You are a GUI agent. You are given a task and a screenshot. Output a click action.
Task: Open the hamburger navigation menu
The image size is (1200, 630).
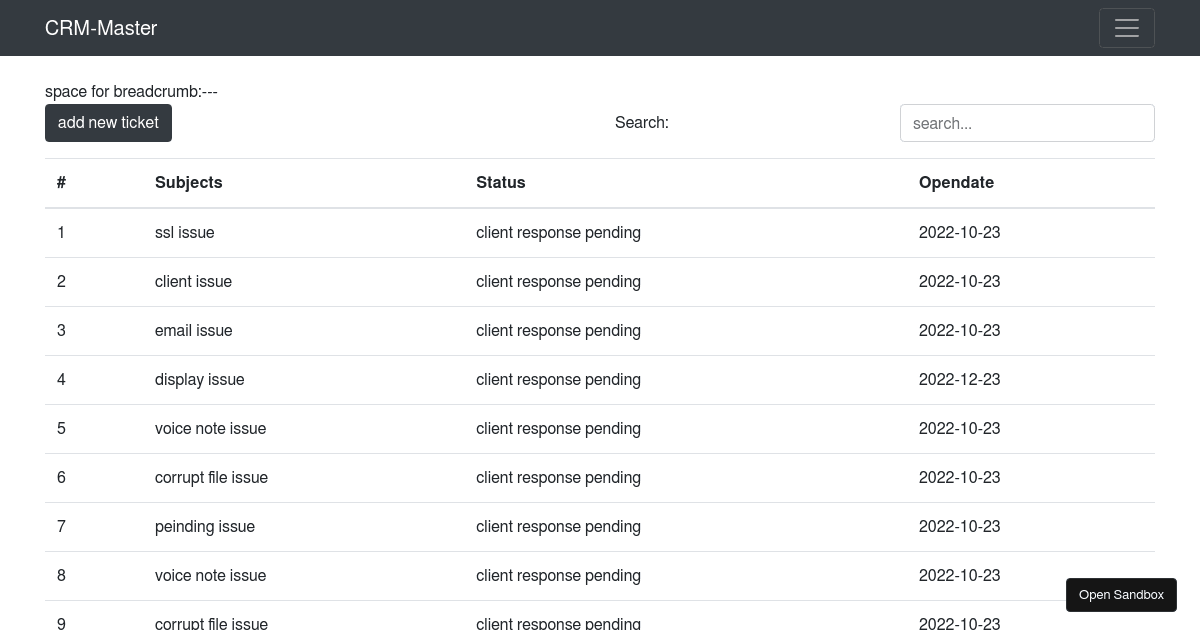[x=1127, y=28]
